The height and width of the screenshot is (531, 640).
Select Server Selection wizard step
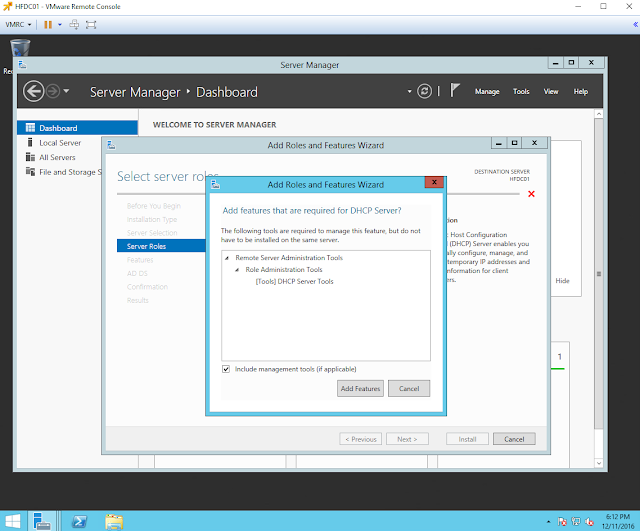[x=152, y=233]
